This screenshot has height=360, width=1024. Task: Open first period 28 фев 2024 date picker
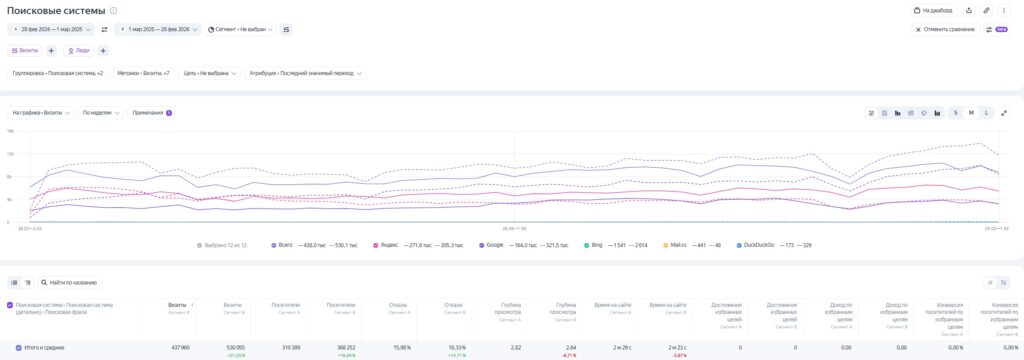tap(51, 29)
